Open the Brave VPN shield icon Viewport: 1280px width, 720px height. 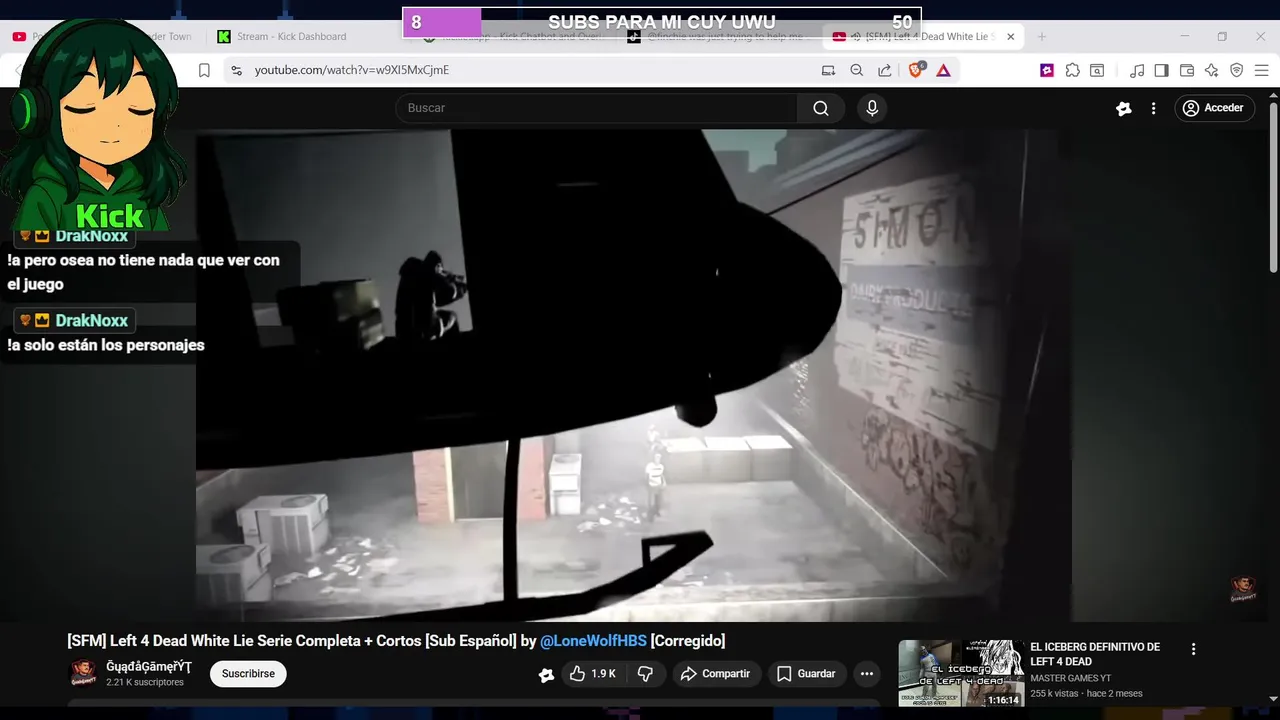pyautogui.click(x=1237, y=70)
